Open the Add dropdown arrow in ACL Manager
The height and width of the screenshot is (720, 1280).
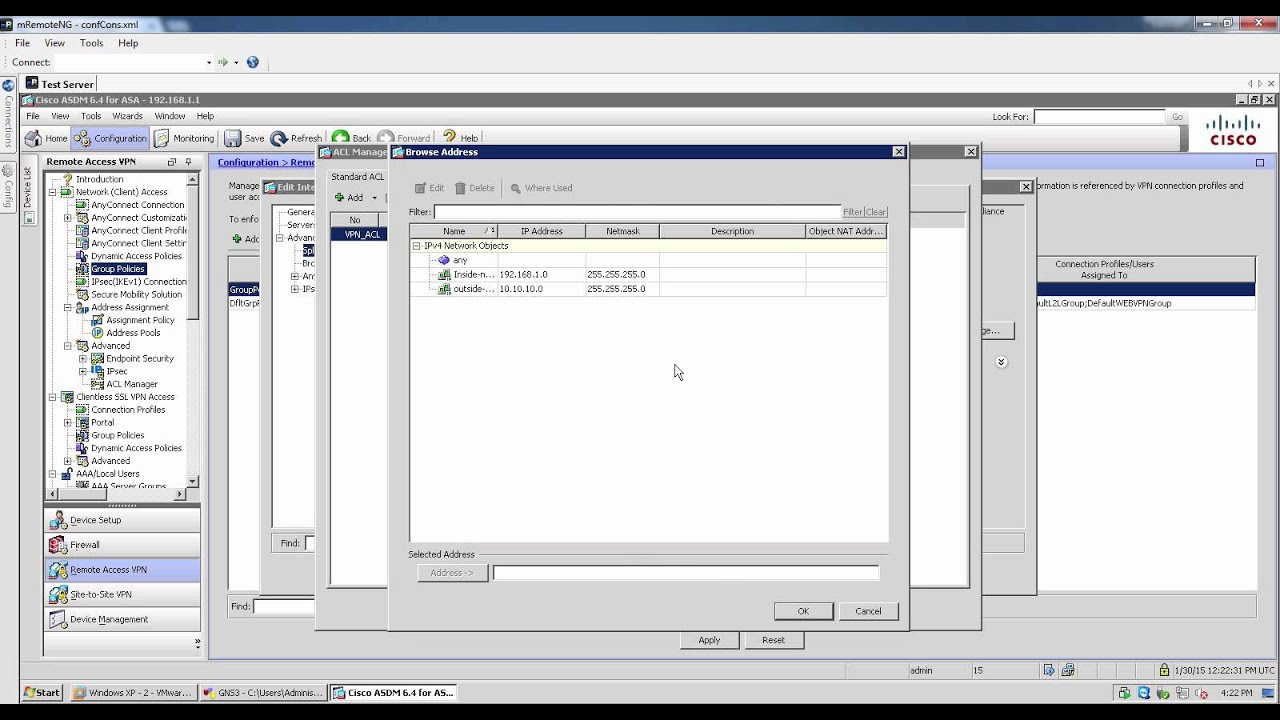click(x=374, y=198)
